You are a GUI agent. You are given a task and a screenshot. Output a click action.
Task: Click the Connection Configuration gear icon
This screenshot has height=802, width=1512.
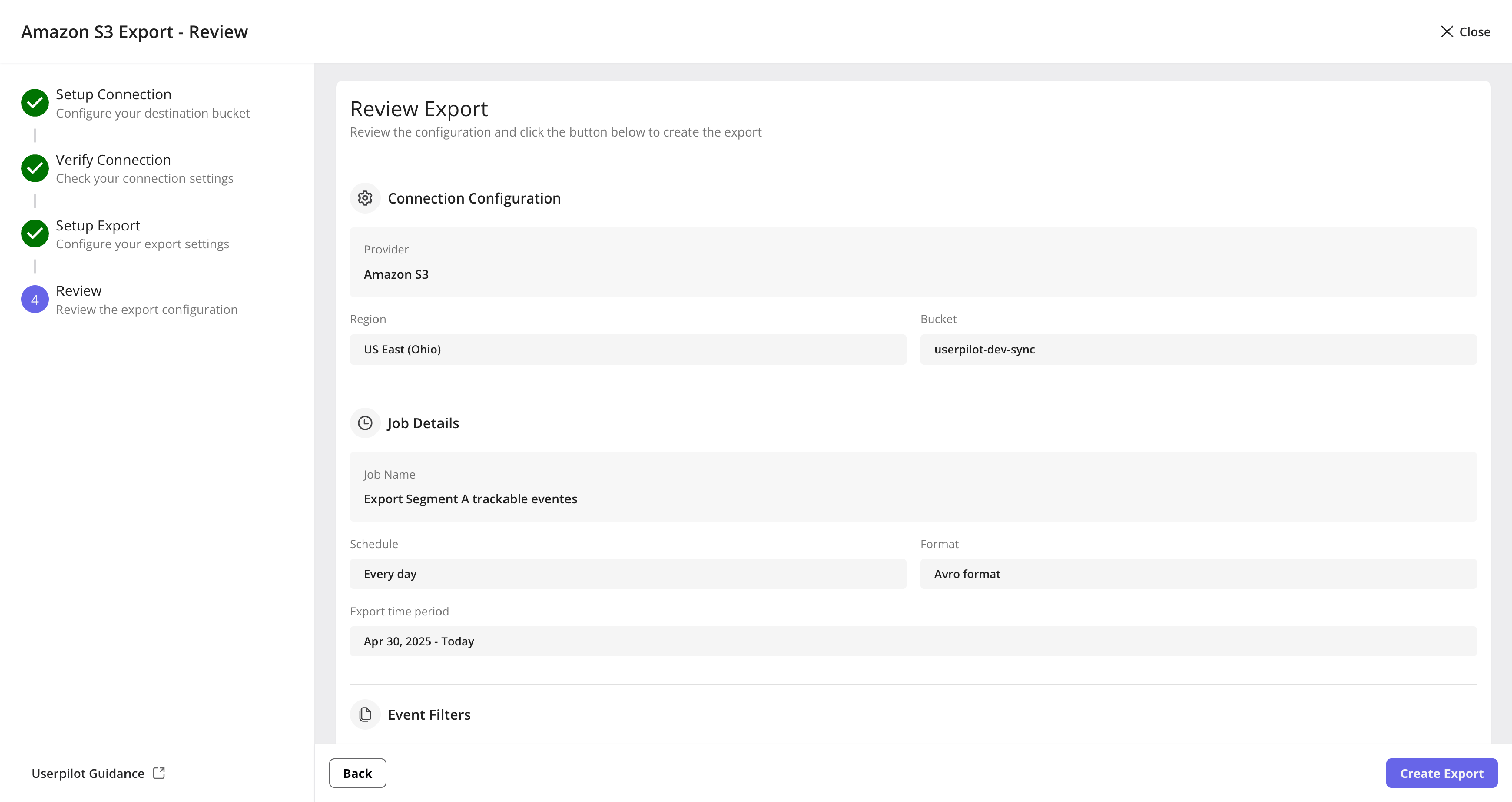click(x=365, y=198)
